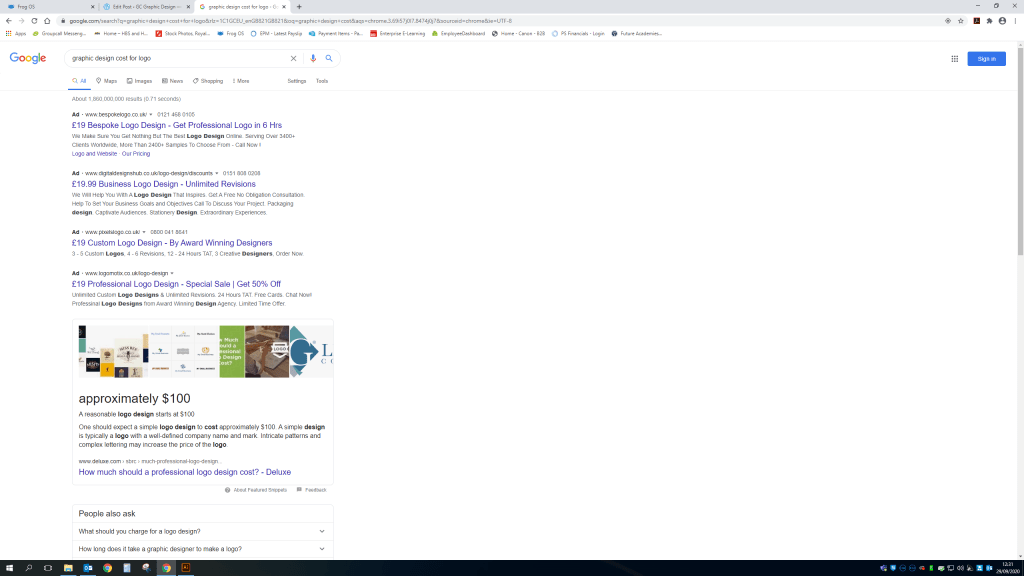
Task: Click the page's vertical scrollbar
Action: tap(1019, 150)
